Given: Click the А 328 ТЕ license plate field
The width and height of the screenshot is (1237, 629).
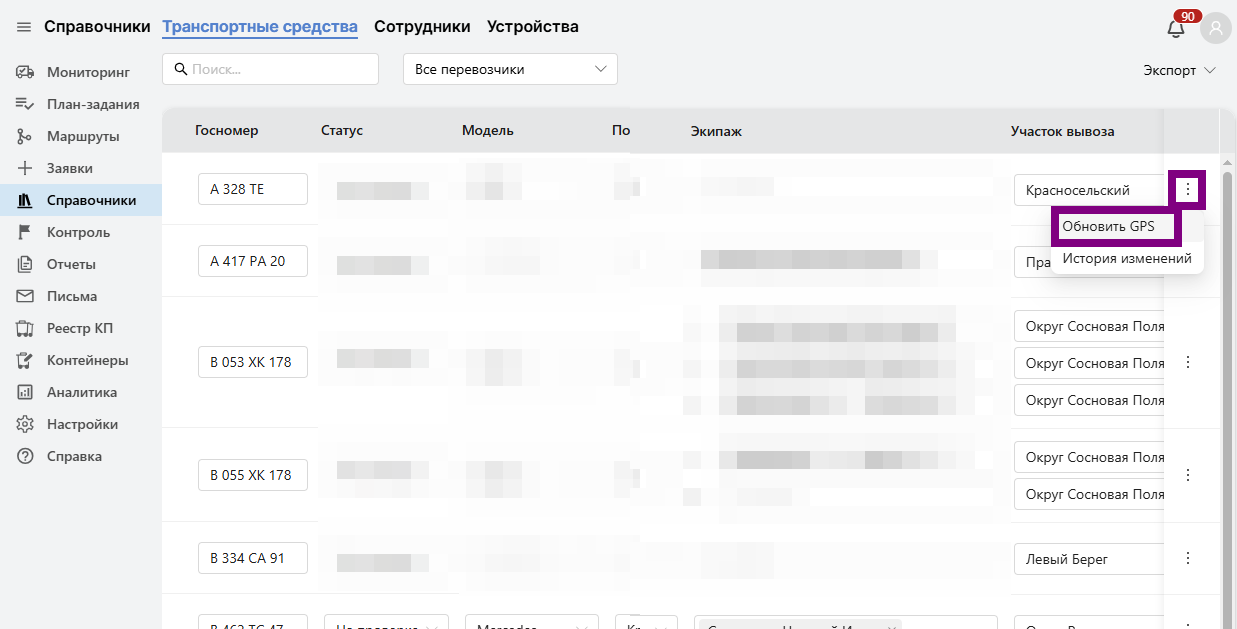Looking at the screenshot, I should [x=252, y=189].
